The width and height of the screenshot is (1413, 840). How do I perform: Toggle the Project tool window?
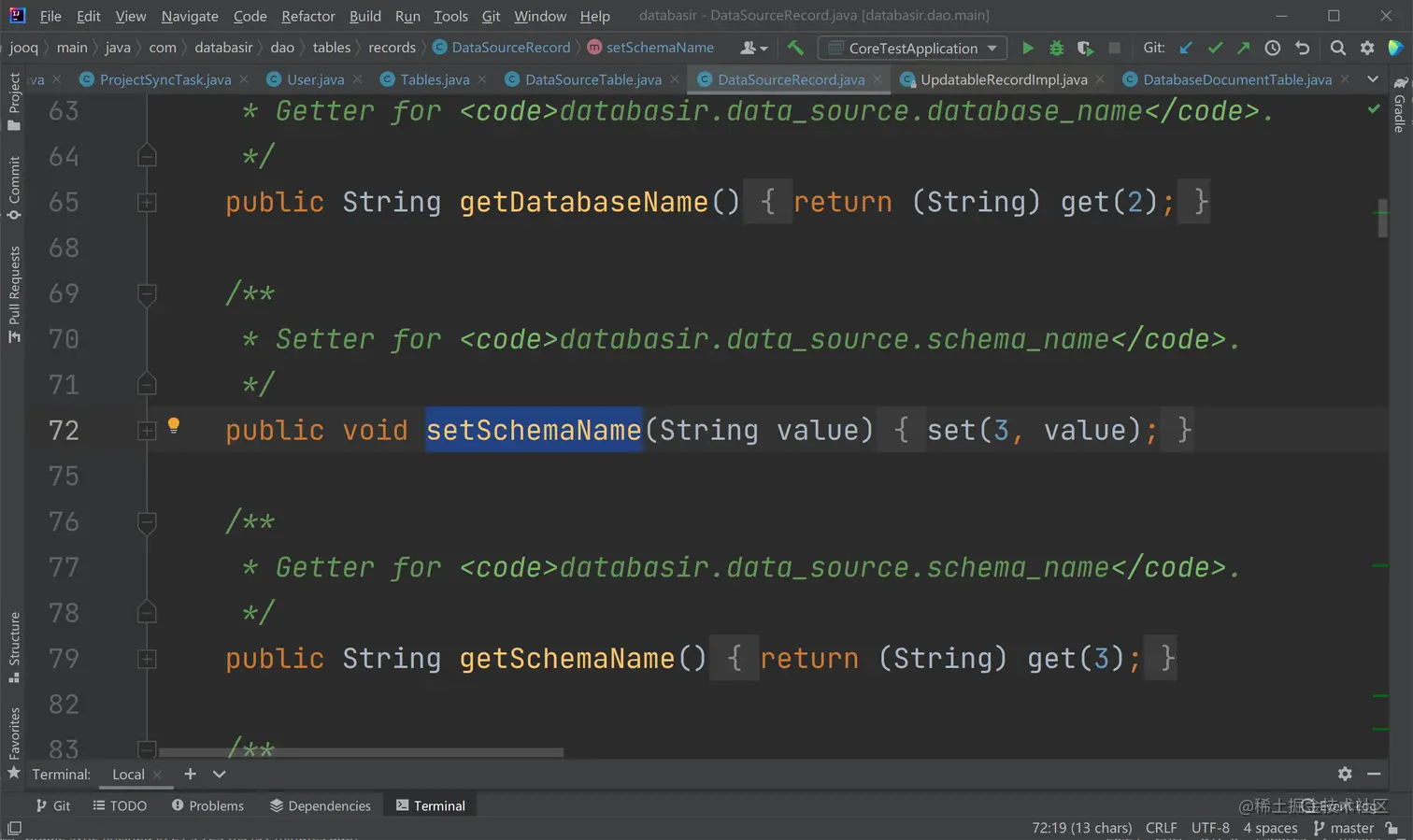click(14, 101)
